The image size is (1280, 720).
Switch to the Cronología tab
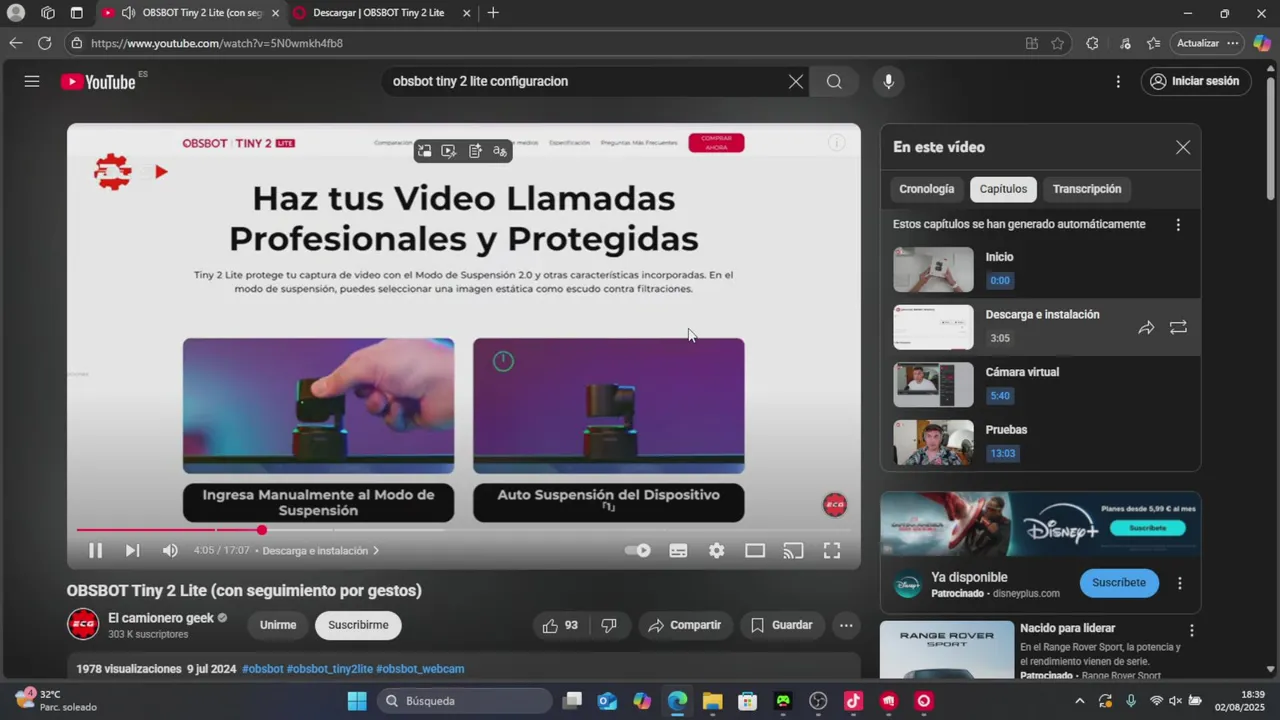pyautogui.click(x=926, y=189)
